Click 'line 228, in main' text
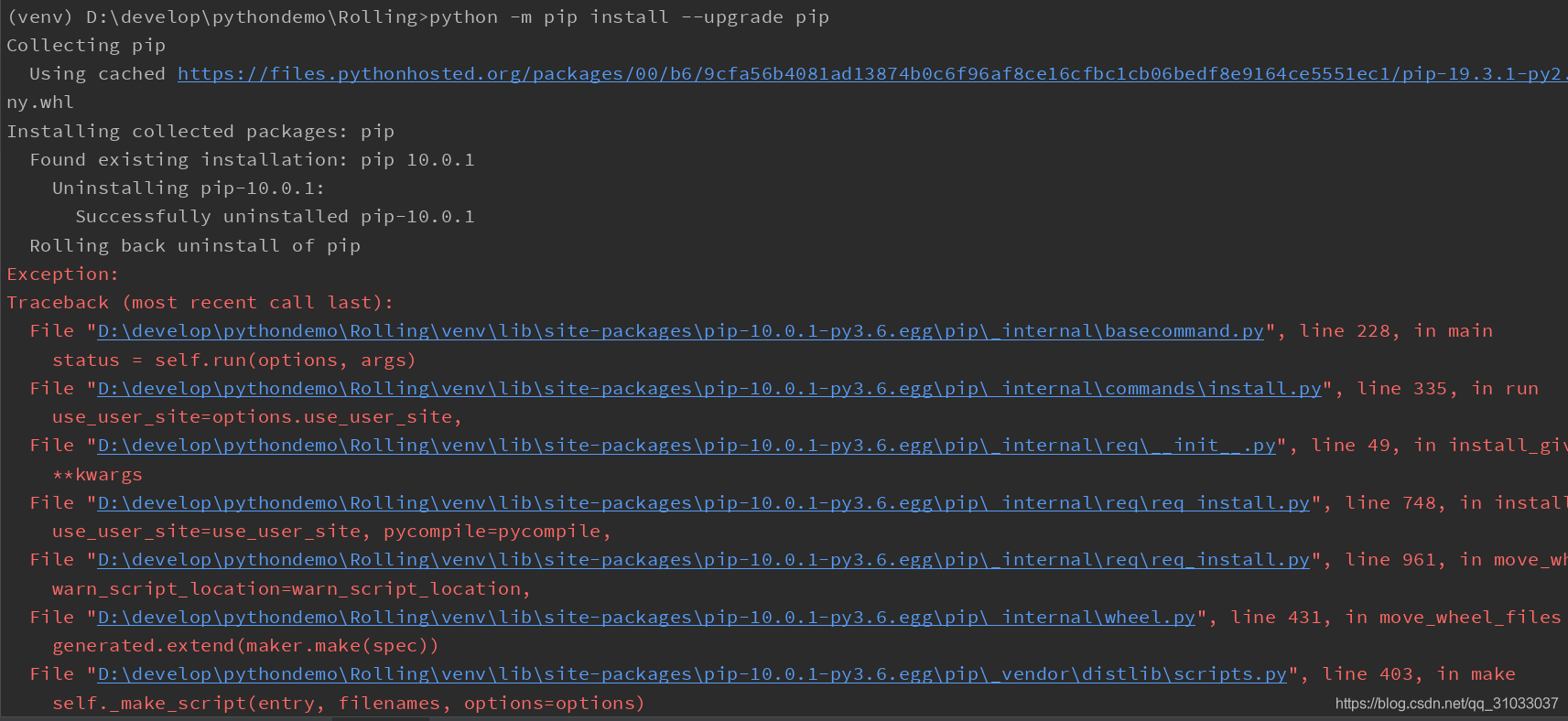Viewport: 1568px width, 721px height. [1396, 331]
